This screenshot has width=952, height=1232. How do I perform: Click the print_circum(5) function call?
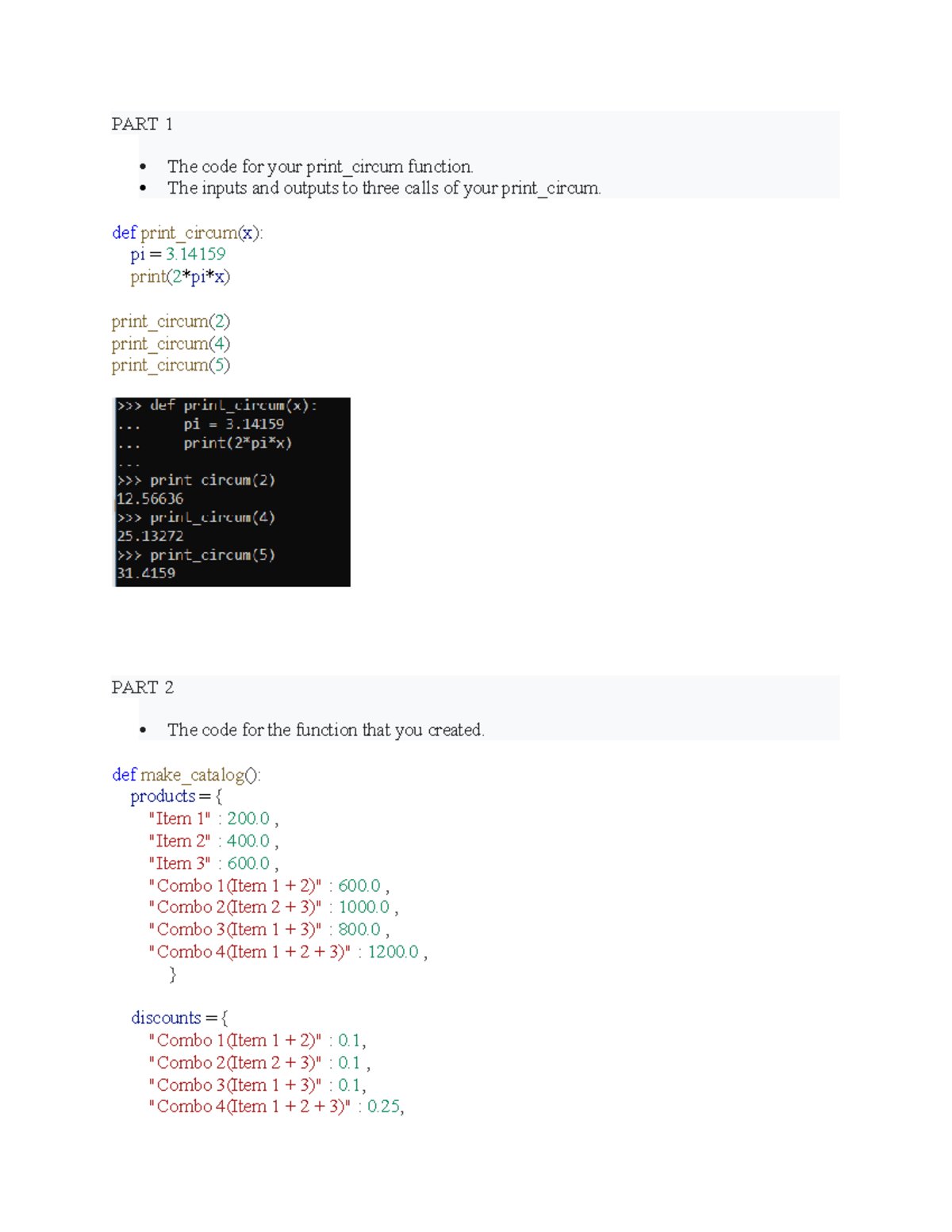coord(171,364)
